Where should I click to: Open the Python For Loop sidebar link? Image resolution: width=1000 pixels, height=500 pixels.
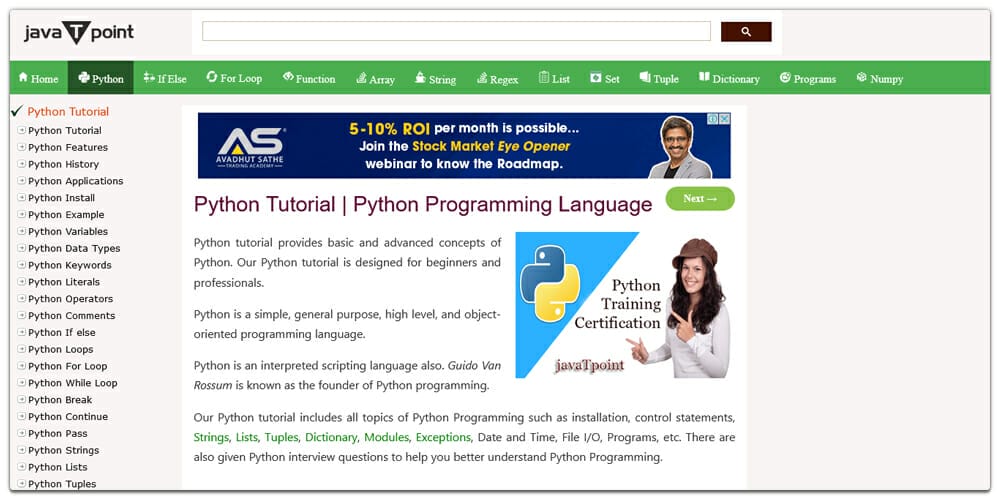(68, 366)
